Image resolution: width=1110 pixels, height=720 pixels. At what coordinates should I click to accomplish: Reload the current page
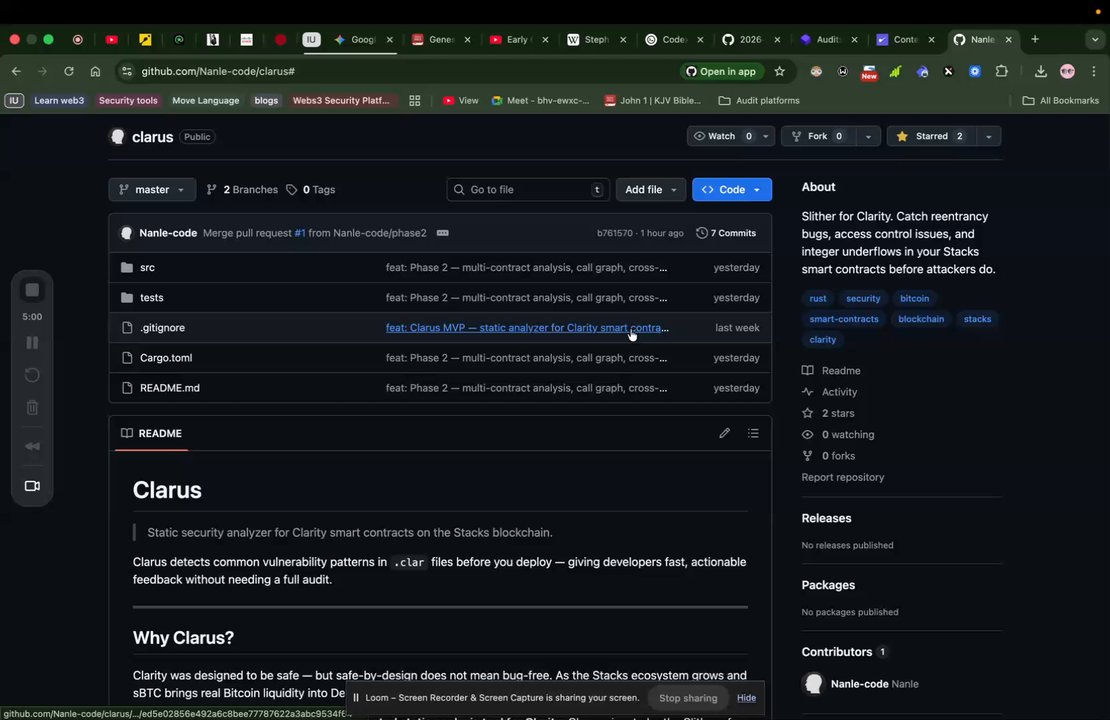(69, 72)
